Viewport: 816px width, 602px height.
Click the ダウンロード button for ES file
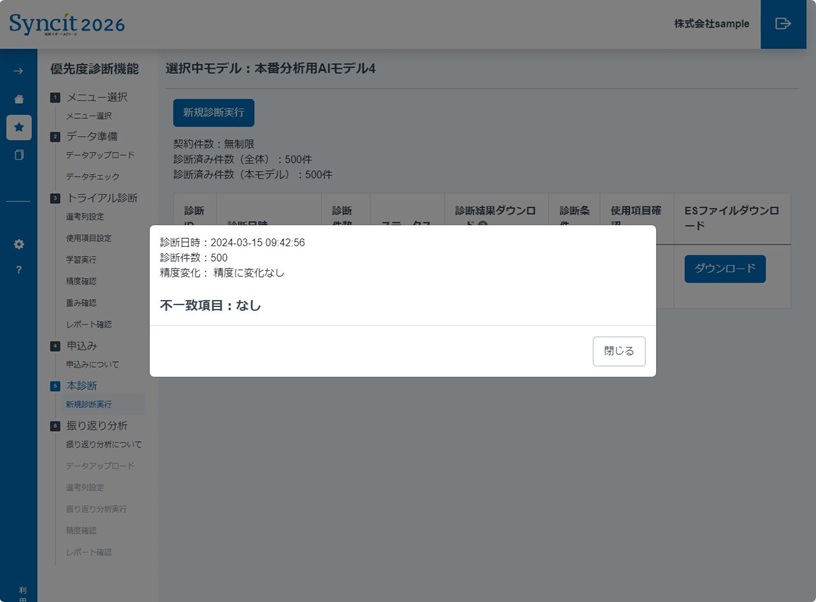click(x=724, y=269)
